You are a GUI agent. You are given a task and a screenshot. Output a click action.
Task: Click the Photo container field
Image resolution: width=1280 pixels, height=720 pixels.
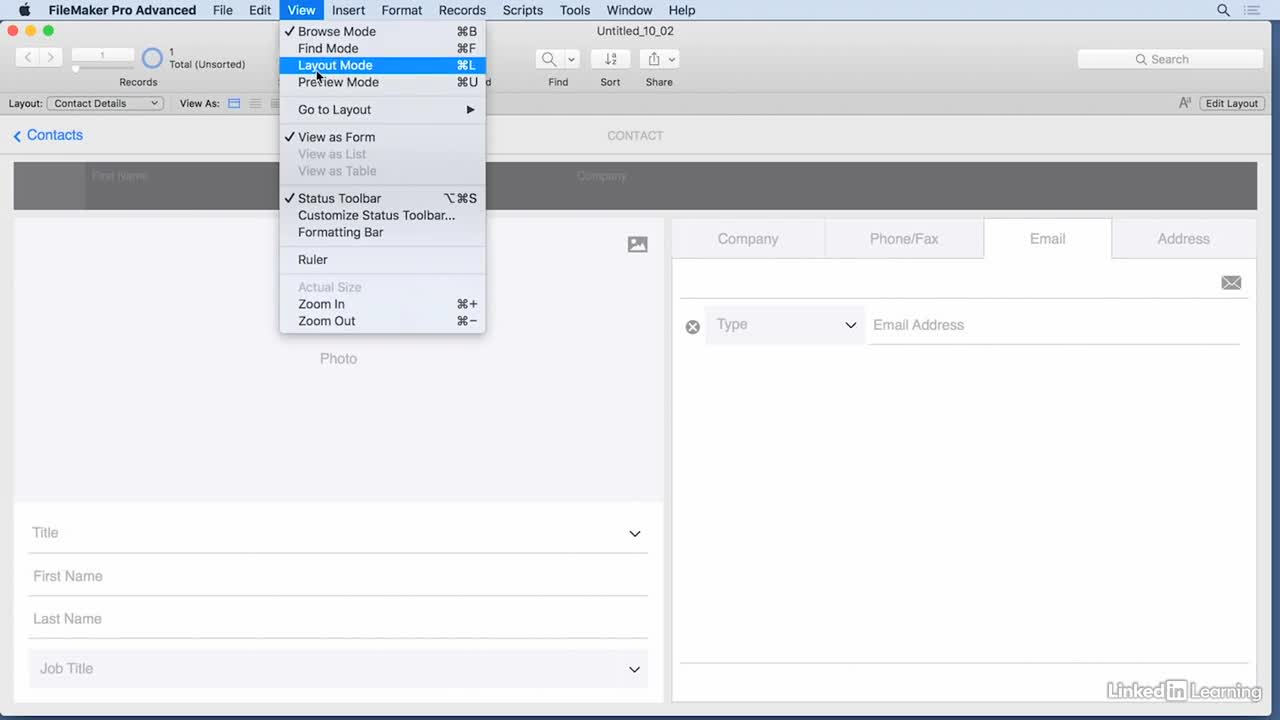[x=338, y=360]
